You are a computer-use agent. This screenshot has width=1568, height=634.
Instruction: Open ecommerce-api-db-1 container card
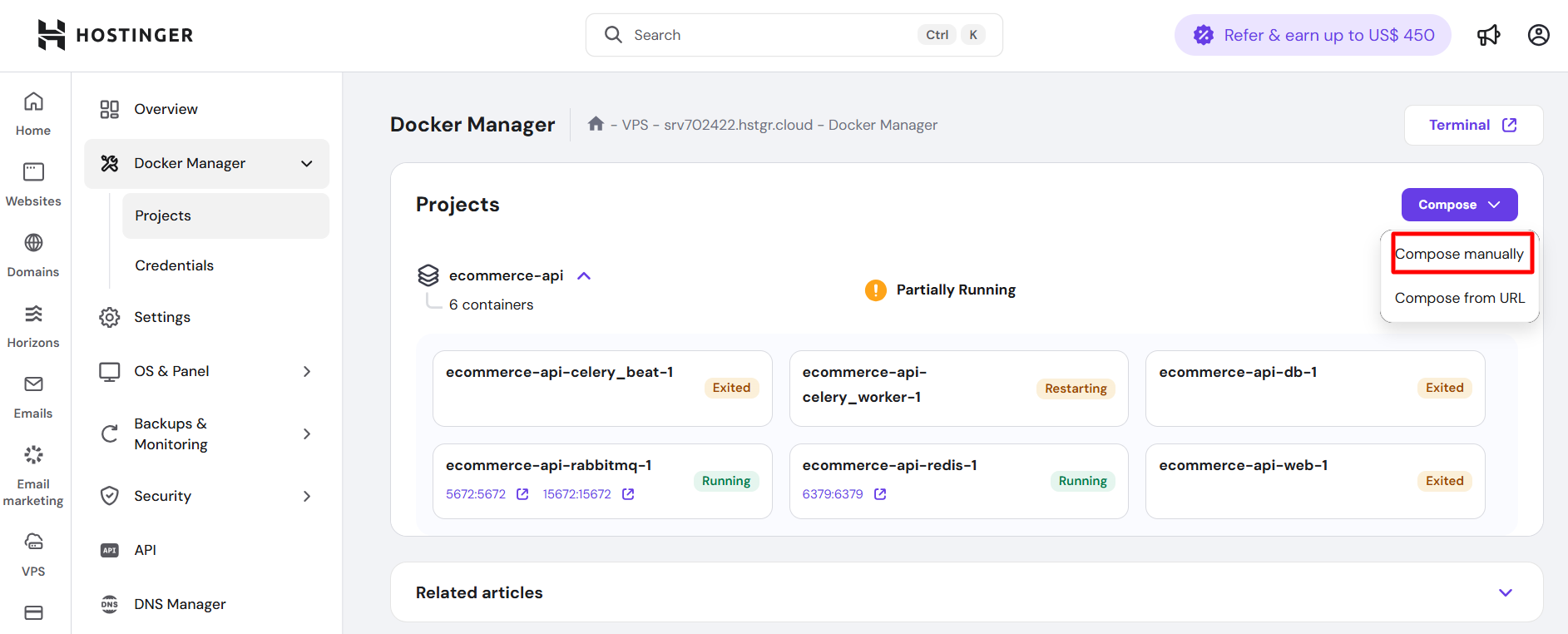click(x=1315, y=389)
